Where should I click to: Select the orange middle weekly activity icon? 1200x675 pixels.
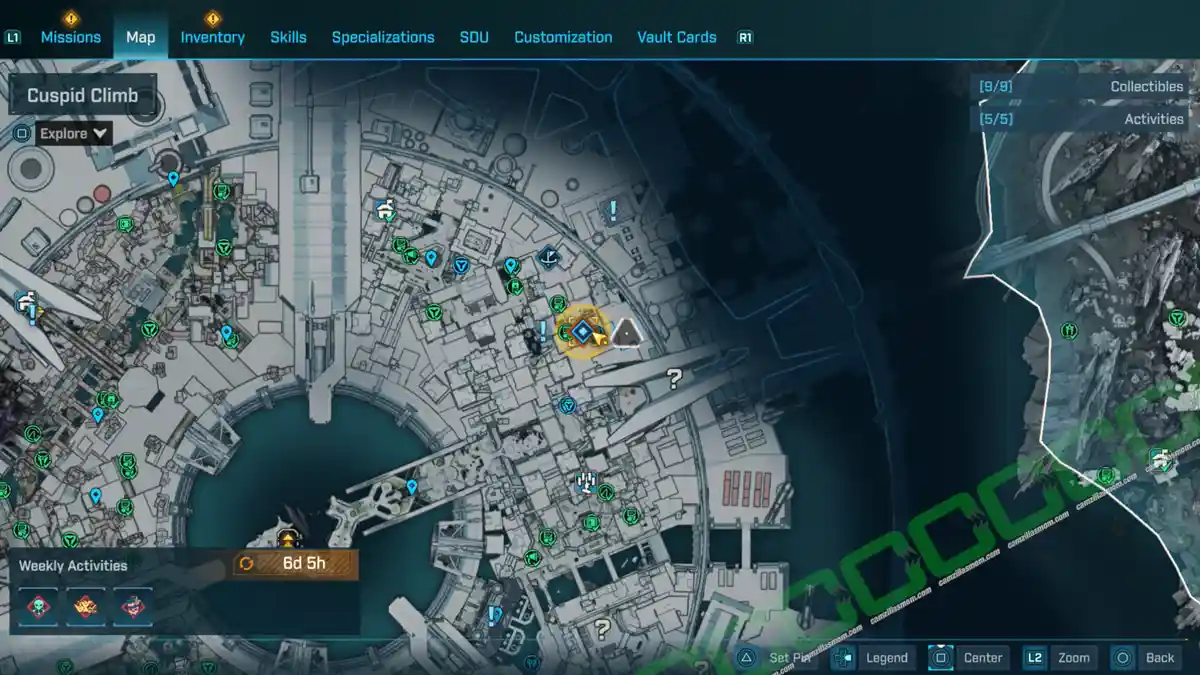coord(85,605)
